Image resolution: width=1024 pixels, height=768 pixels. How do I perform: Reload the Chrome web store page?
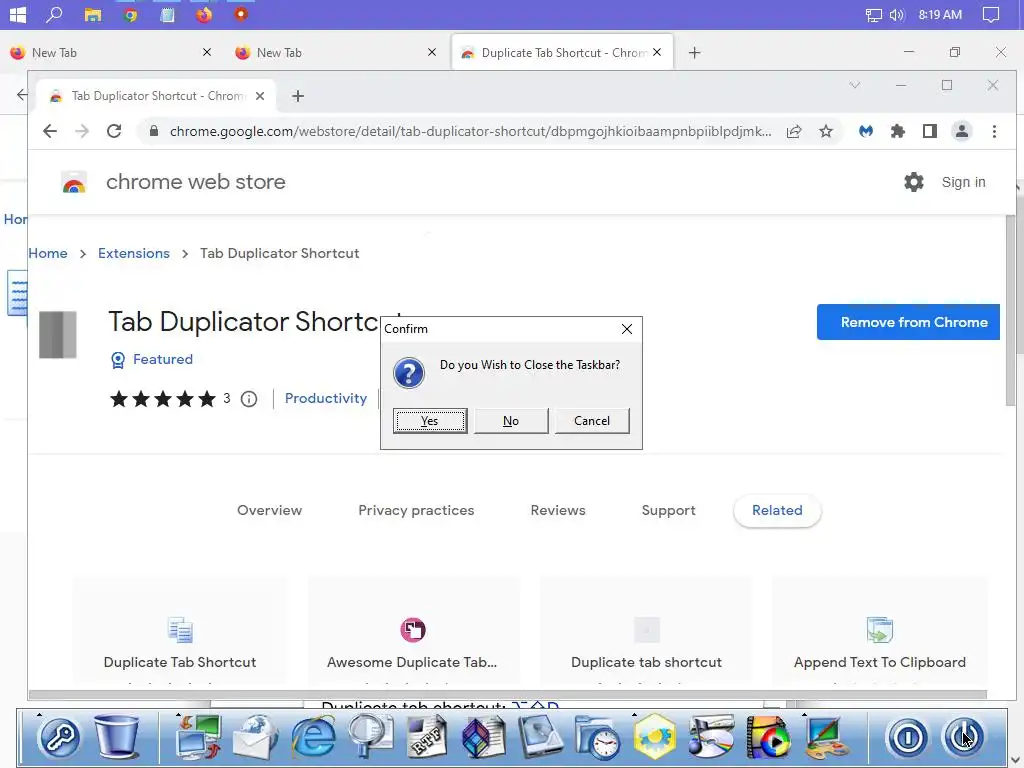[114, 131]
